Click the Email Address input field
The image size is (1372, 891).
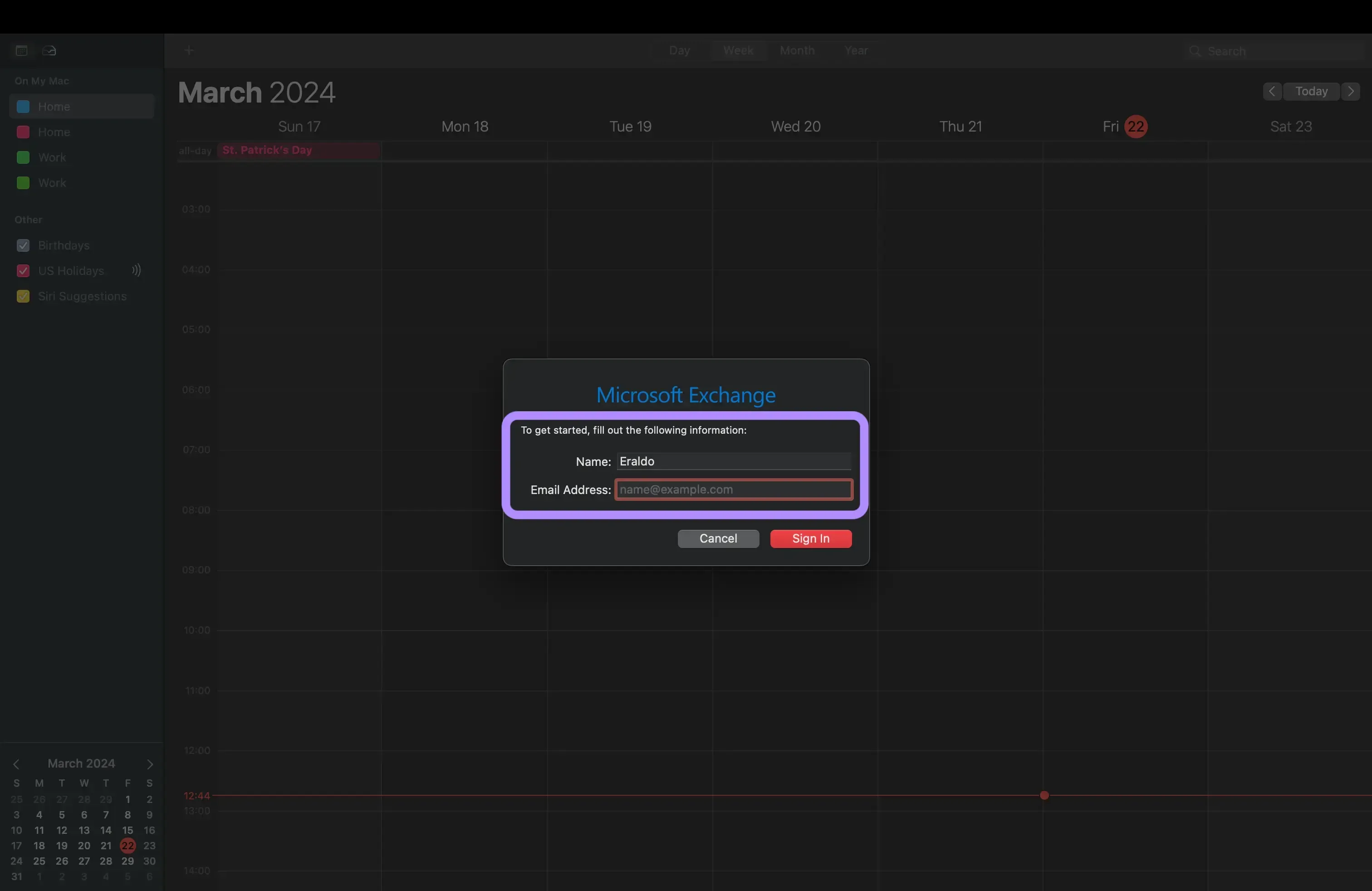(733, 490)
